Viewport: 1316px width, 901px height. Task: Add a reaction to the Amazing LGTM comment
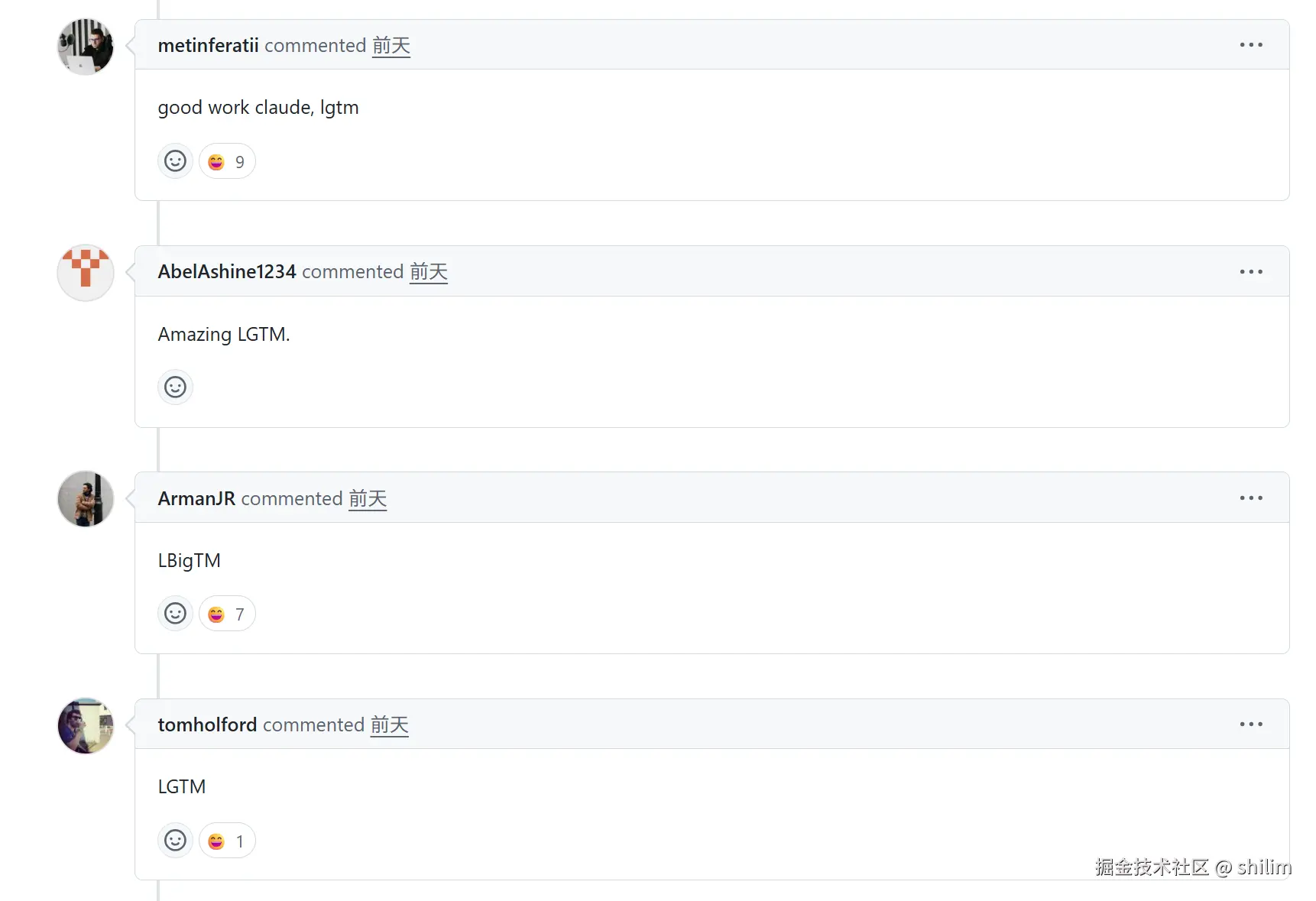(x=175, y=387)
